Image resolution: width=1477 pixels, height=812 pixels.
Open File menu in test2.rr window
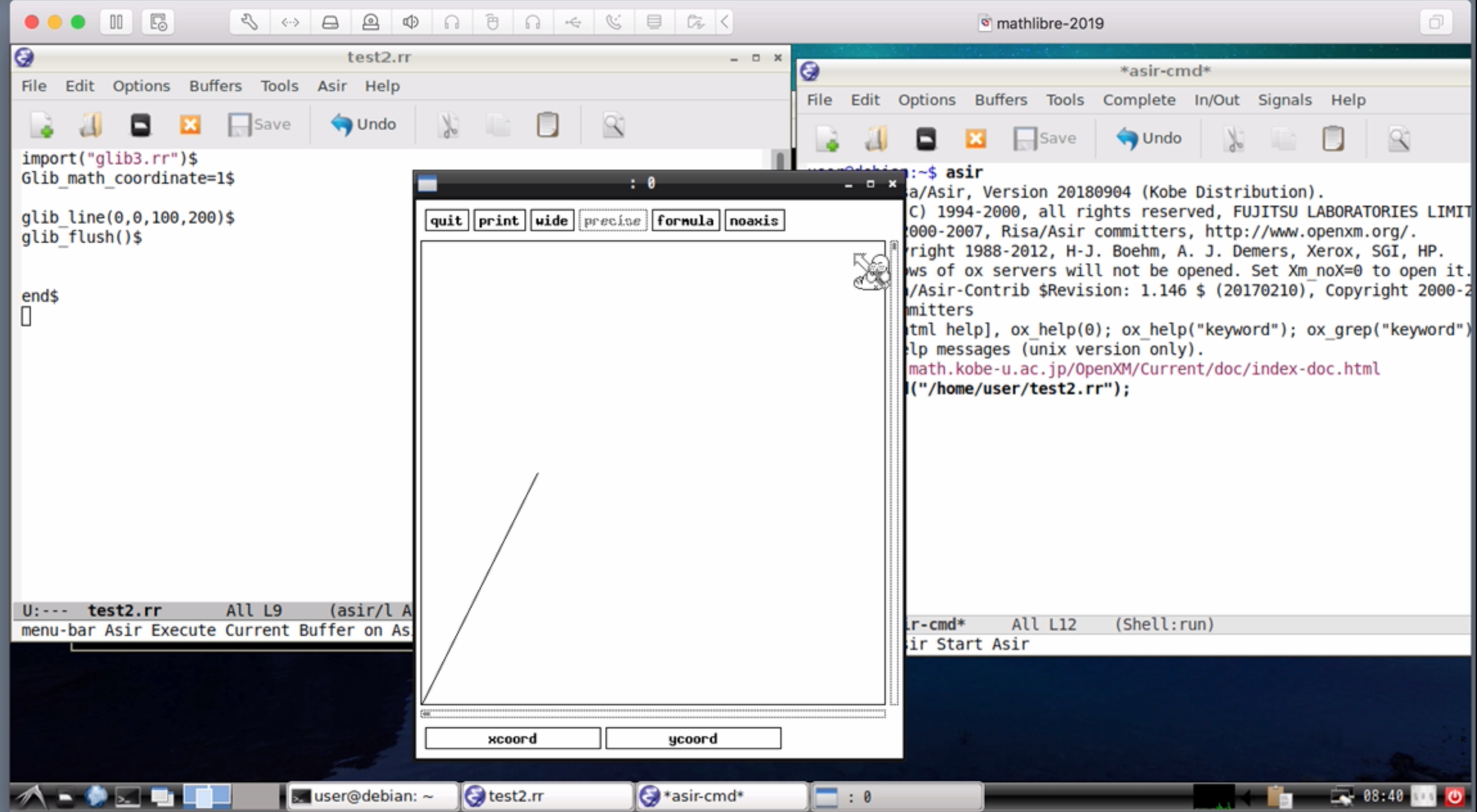[33, 85]
